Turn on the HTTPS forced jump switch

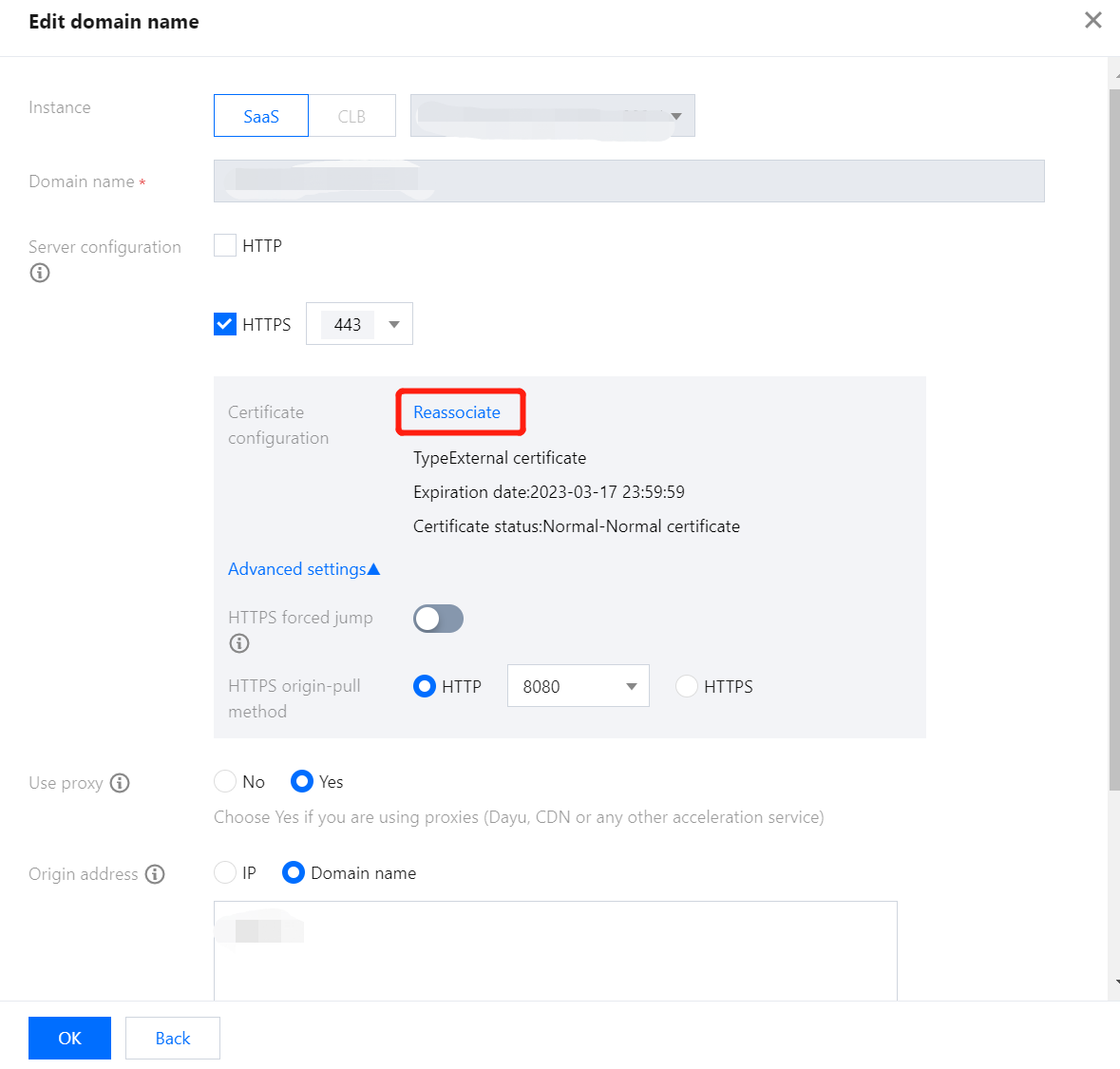(438, 619)
